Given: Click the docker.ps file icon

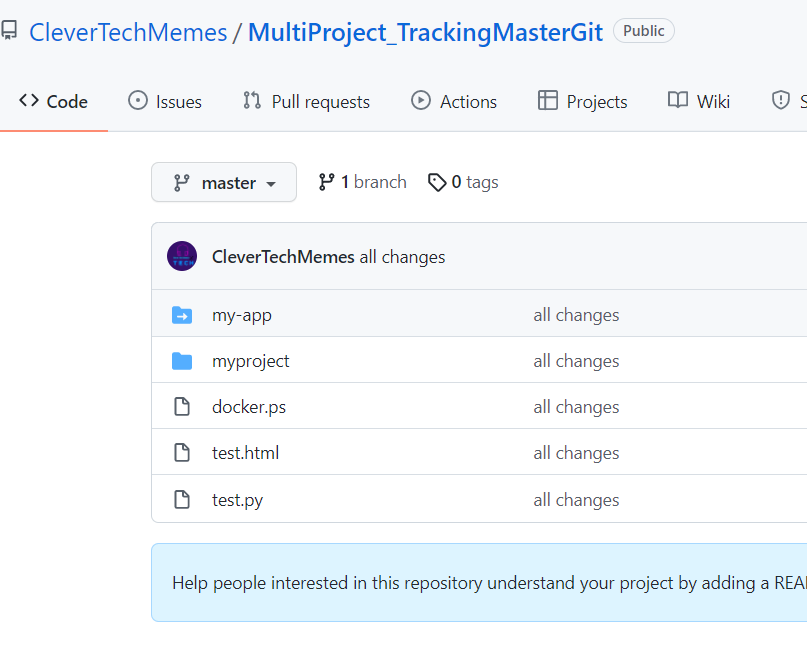Looking at the screenshot, I should (182, 407).
